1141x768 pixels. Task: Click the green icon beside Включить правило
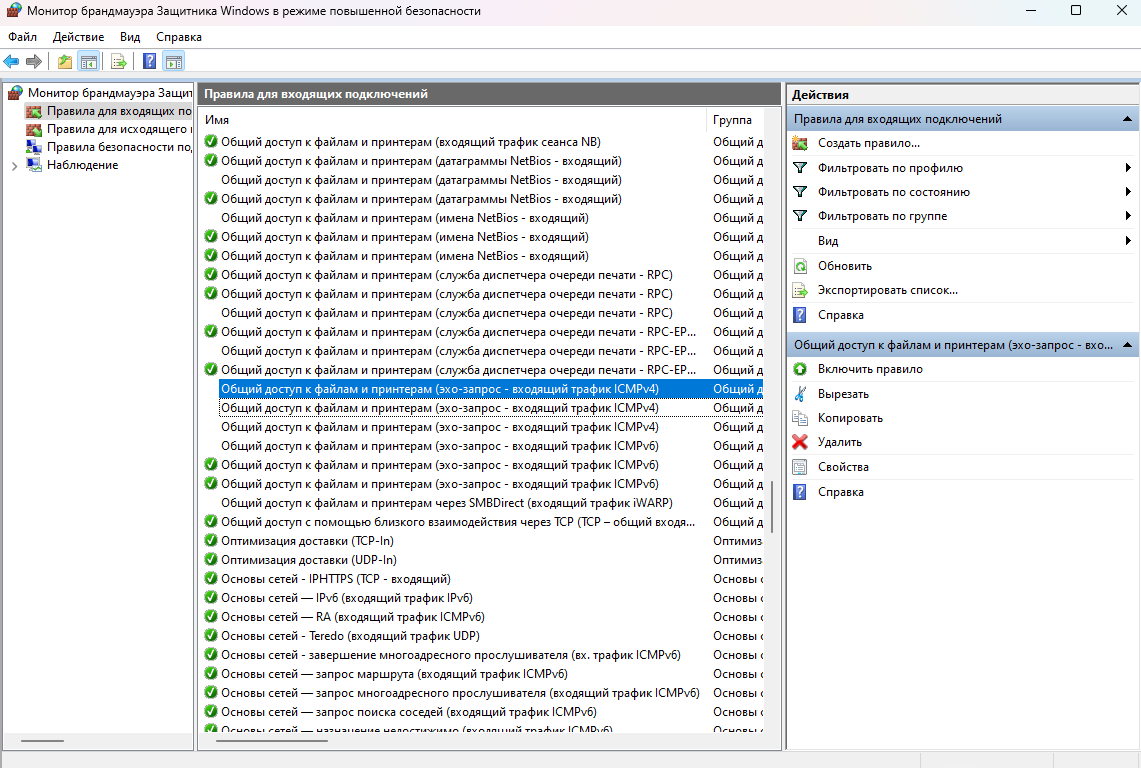click(800, 369)
